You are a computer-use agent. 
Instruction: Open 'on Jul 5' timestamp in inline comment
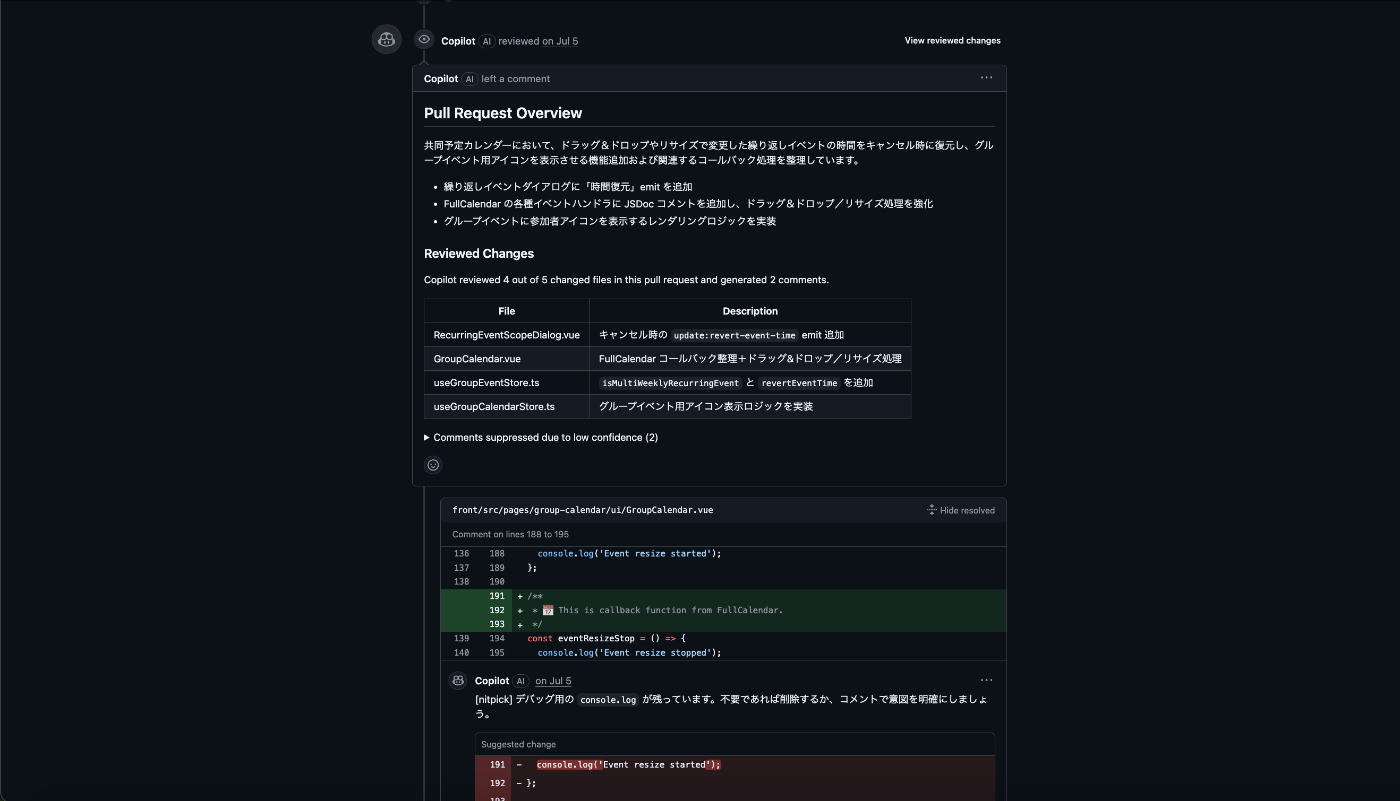(553, 681)
